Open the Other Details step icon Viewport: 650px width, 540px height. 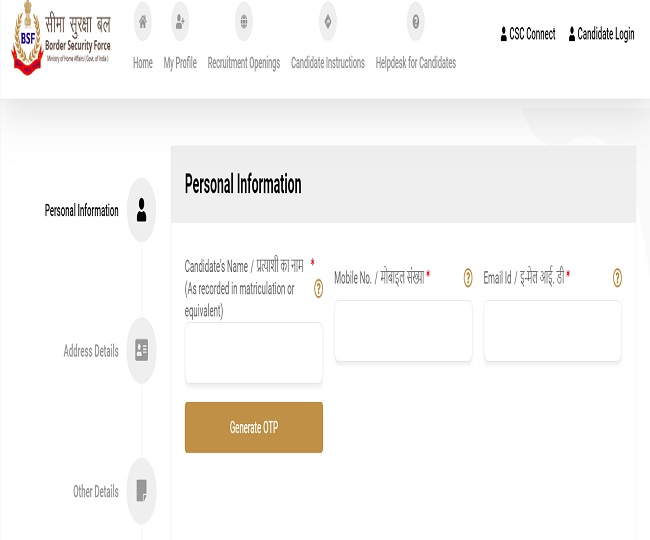point(141,490)
